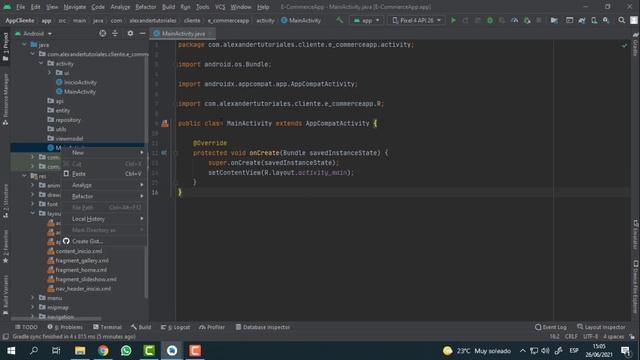Viewport: 640px width, 360px height.
Task: Toggle the Build Variants side tab
Action: (5, 296)
